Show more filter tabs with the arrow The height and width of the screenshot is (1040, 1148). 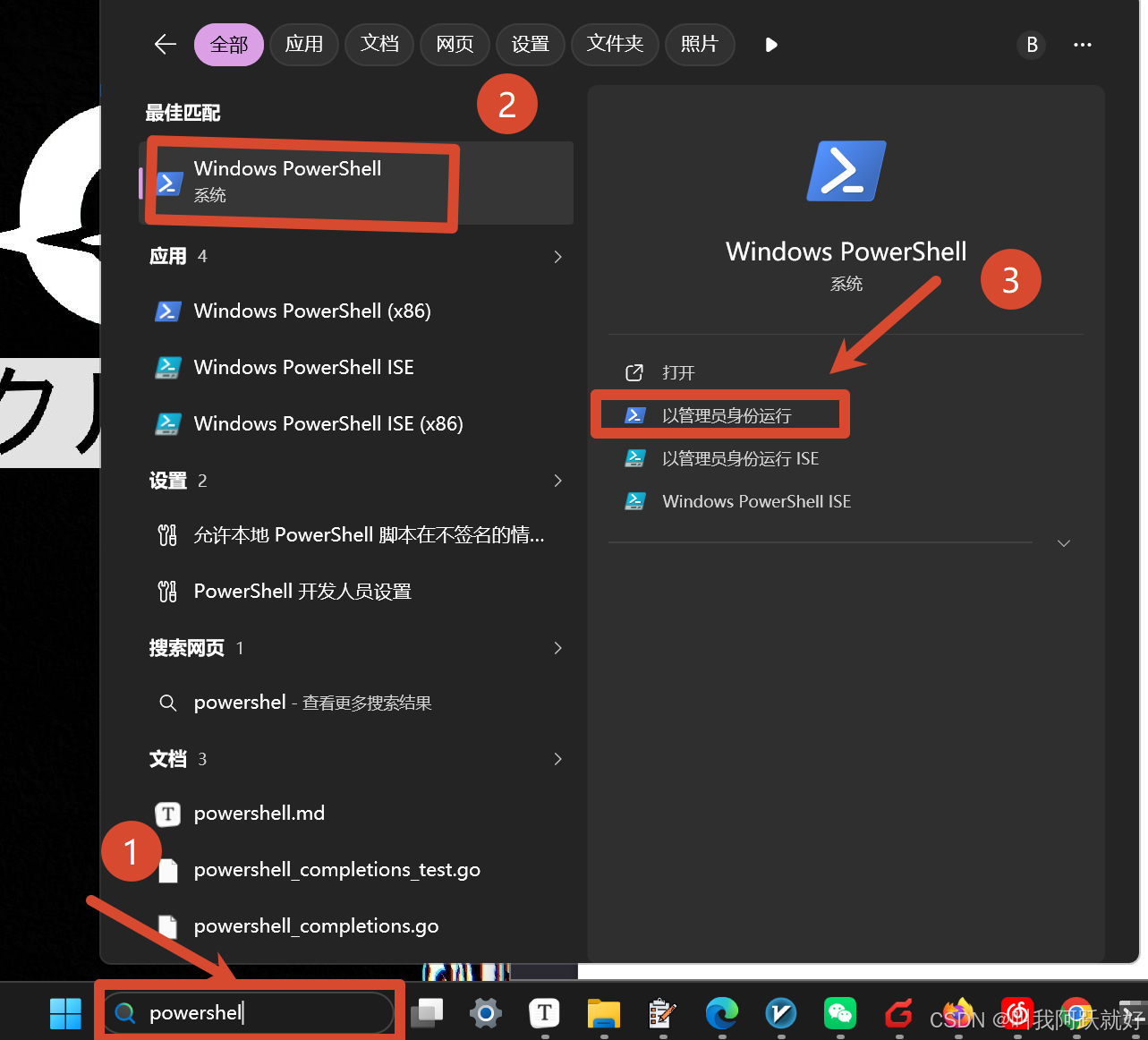771,45
